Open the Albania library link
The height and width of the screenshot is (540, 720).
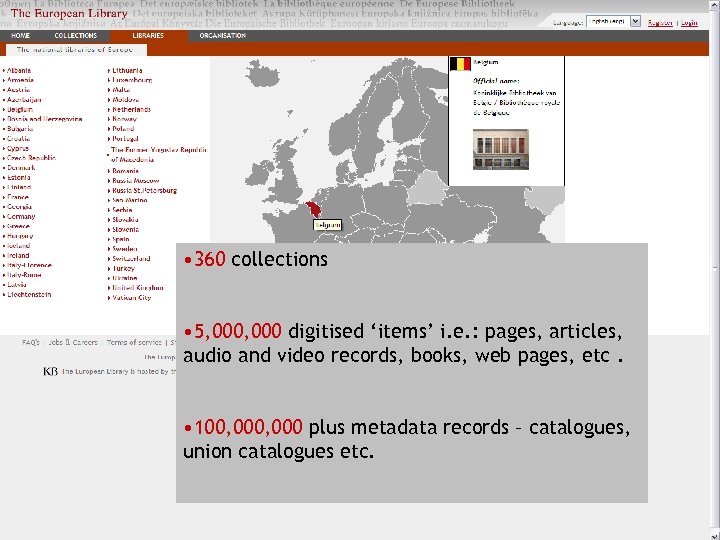pos(19,71)
